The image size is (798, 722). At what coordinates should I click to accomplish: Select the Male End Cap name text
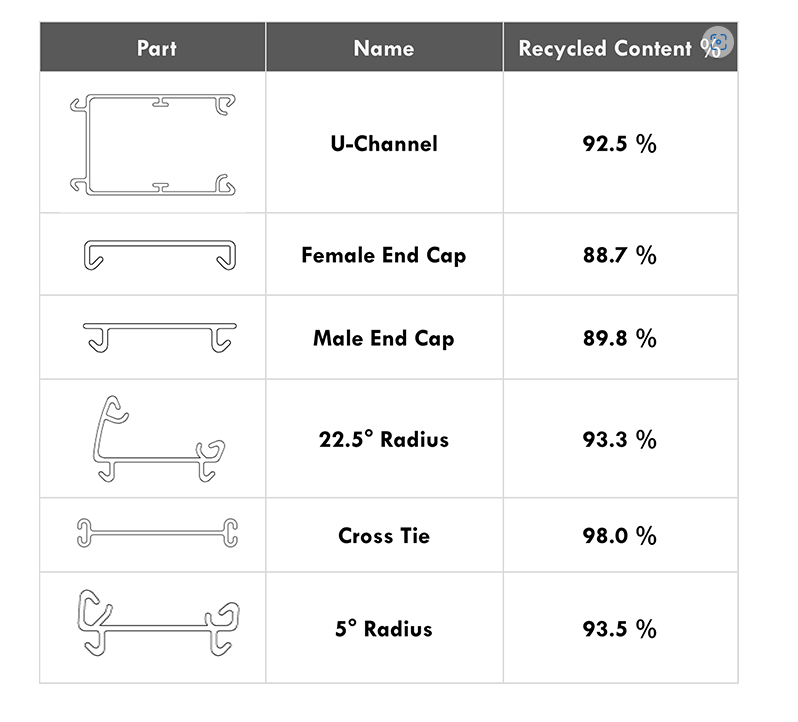point(384,338)
